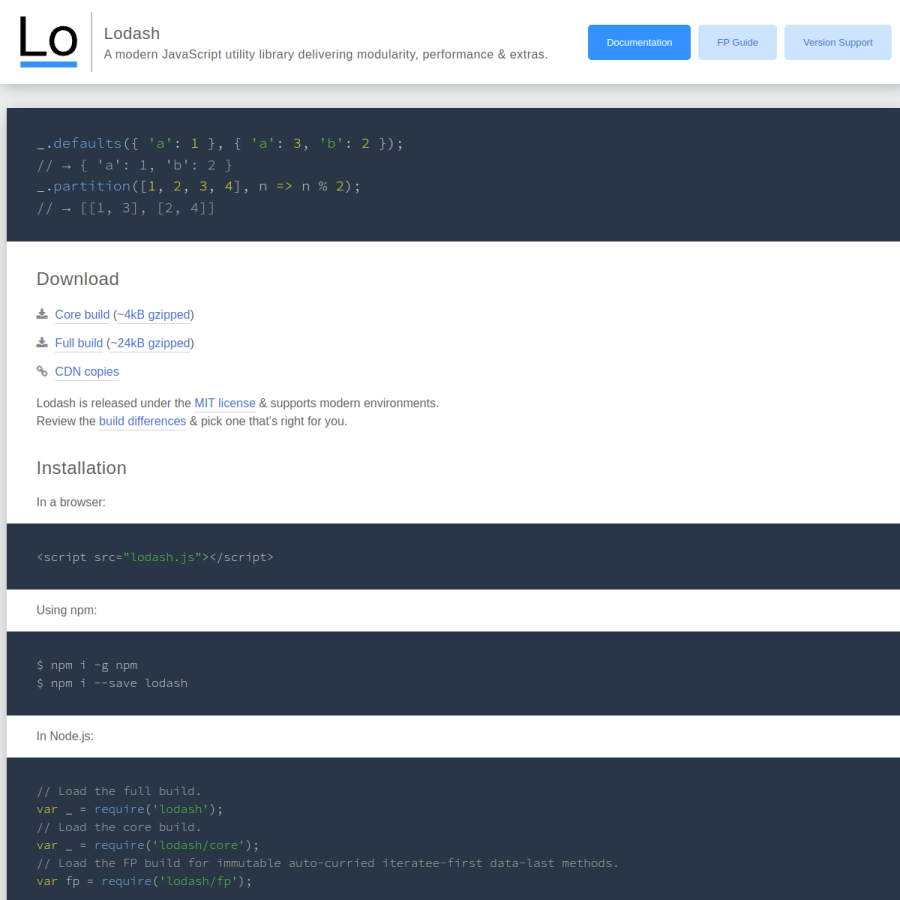Viewport: 900px width, 900px height.
Task: Click the Lodash Lo logo
Action: click(x=48, y=42)
